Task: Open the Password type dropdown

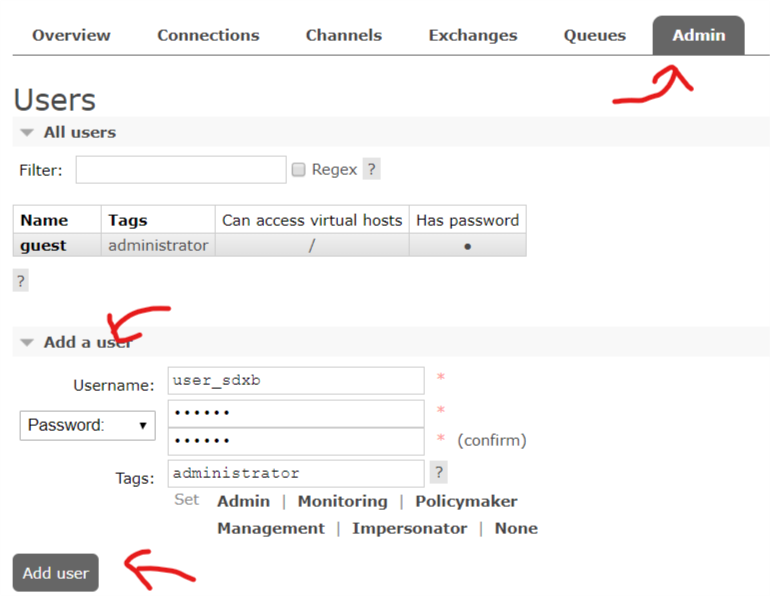Action: click(87, 425)
